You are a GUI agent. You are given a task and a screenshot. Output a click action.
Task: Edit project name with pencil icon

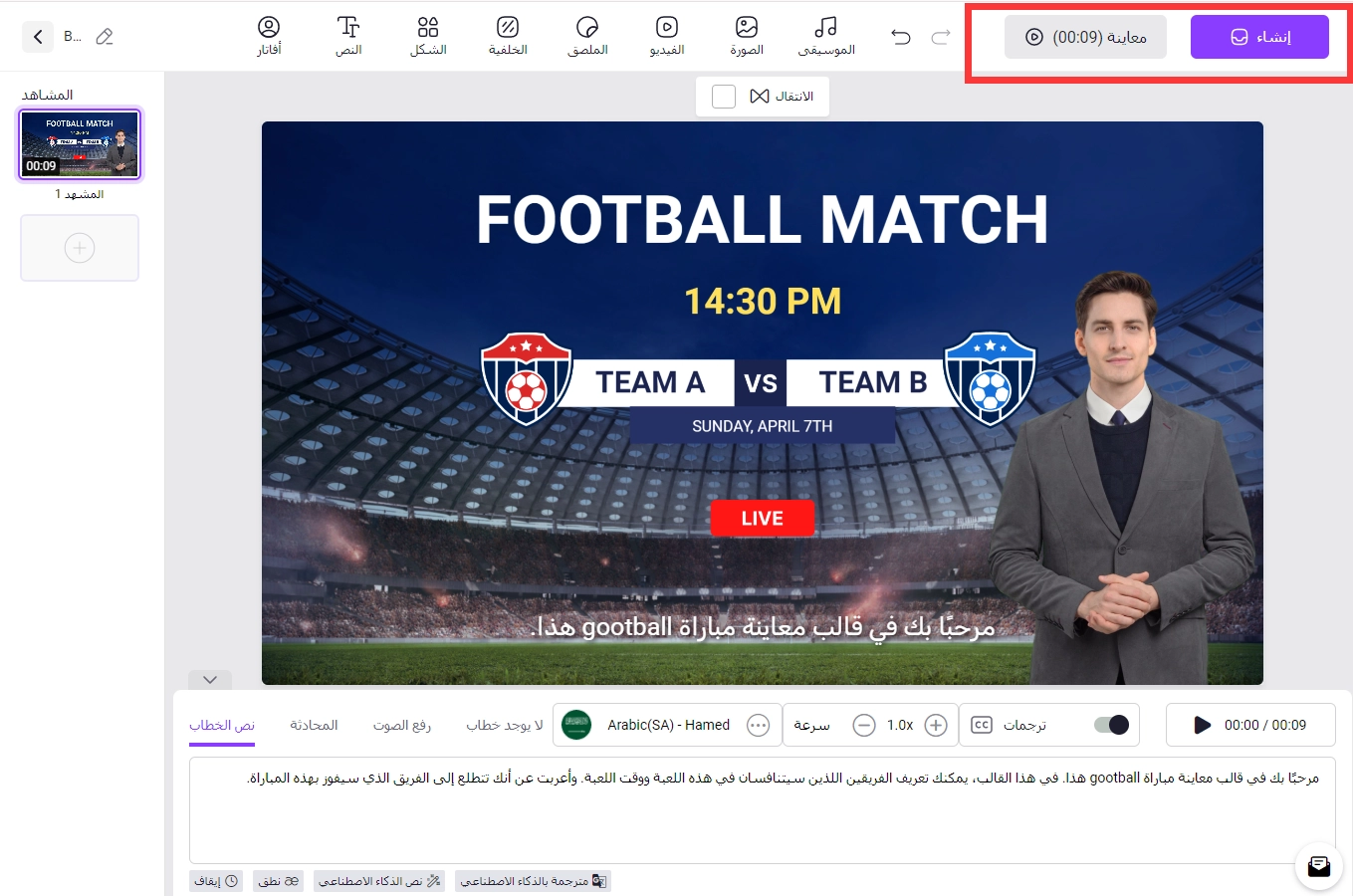tap(105, 37)
